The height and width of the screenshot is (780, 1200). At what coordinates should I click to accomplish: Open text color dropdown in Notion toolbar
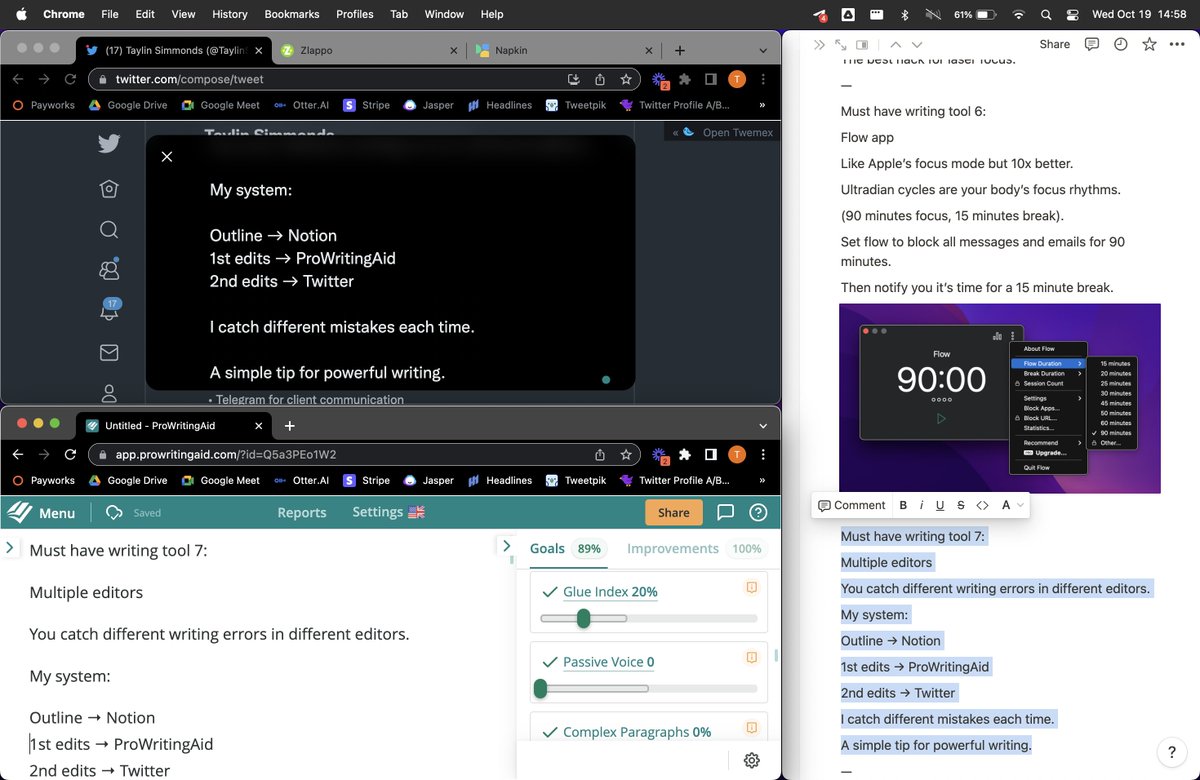pyautogui.click(x=1012, y=505)
